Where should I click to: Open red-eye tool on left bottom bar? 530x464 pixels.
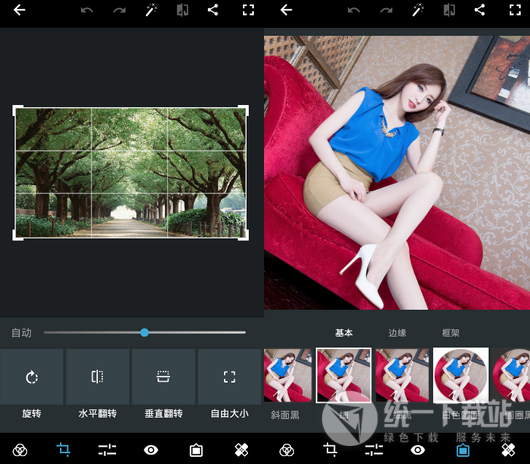pos(151,450)
